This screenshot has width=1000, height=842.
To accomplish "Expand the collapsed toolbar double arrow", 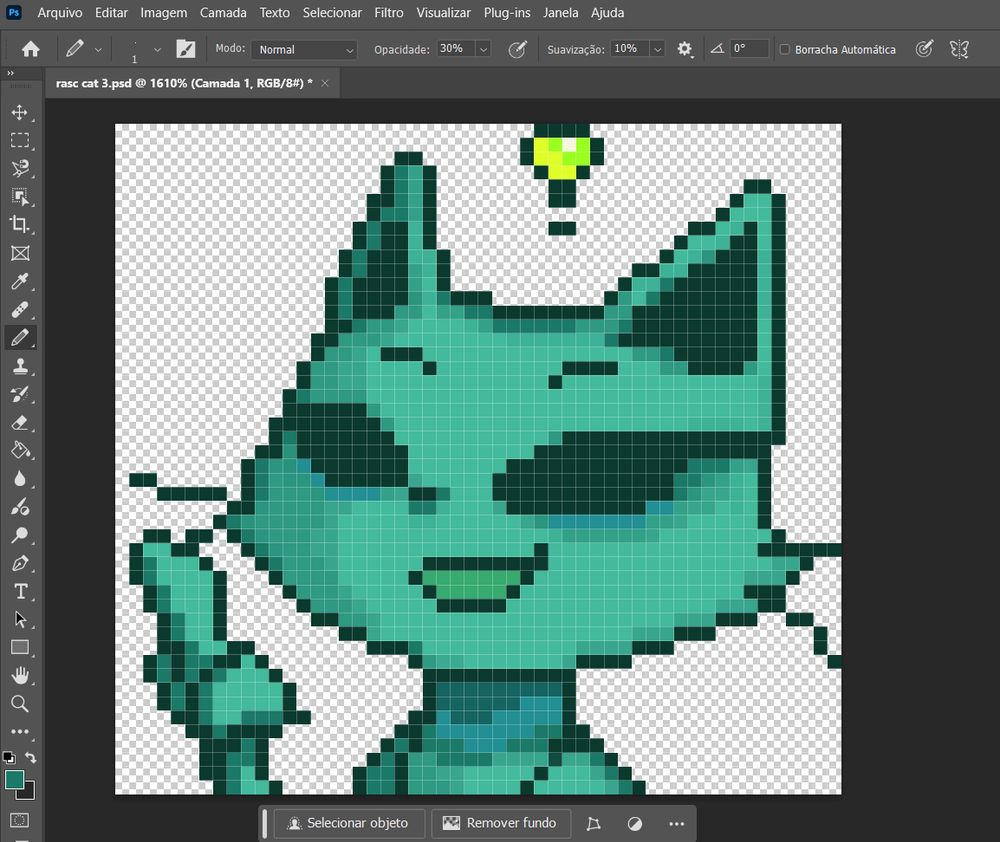I will click(10, 73).
